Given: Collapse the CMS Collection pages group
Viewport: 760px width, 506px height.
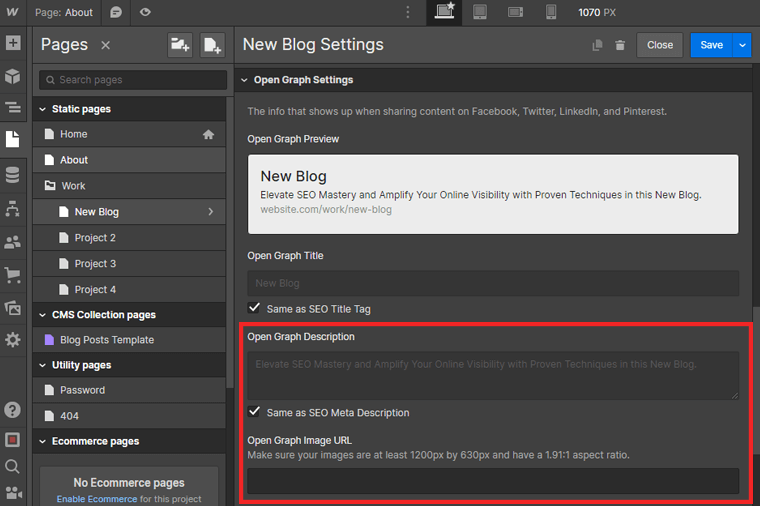Looking at the screenshot, I should tap(43, 315).
